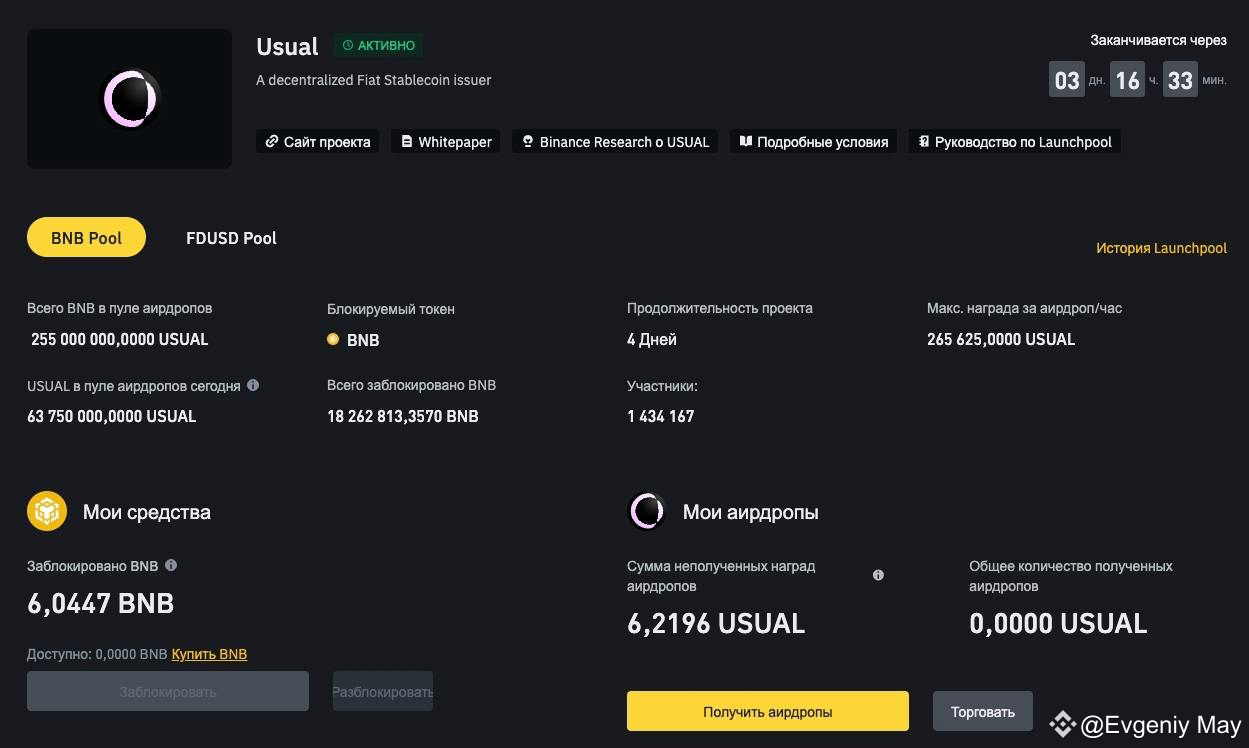Click the chain link icon beside Сайт проекта
This screenshot has height=748, width=1249.
click(x=271, y=141)
